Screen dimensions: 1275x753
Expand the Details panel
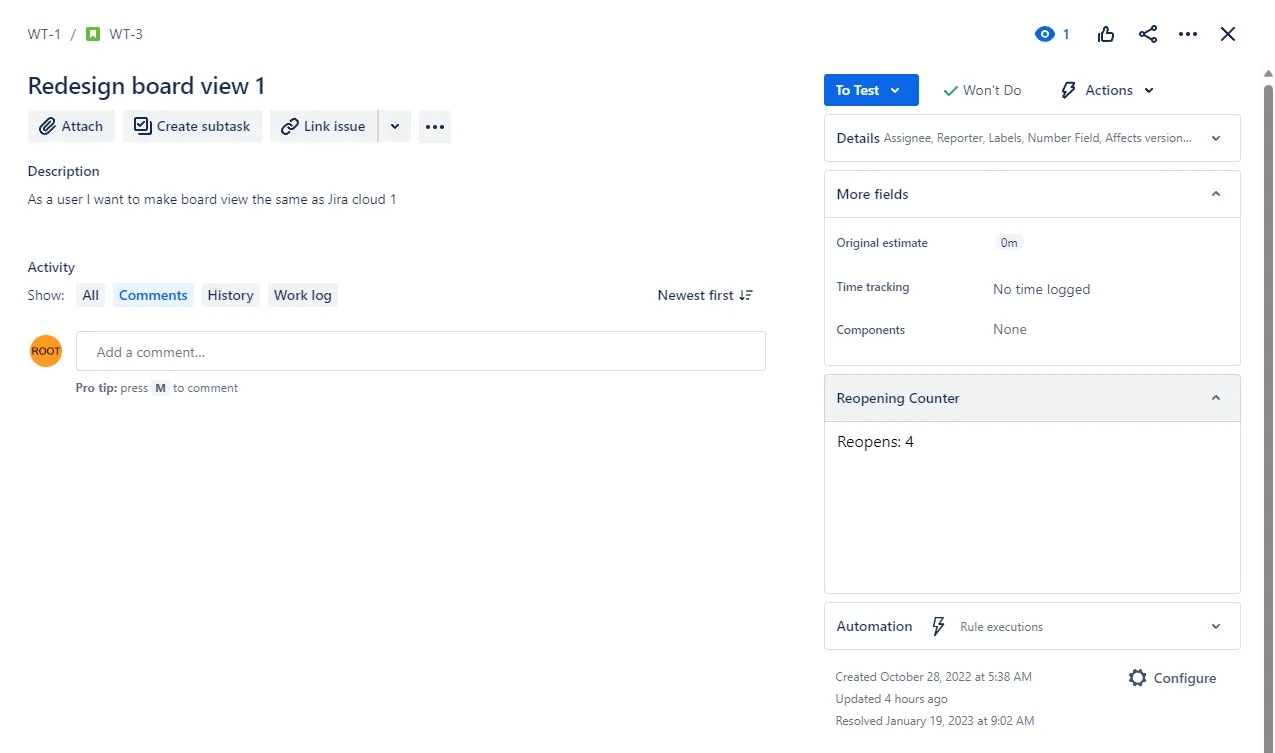(1032, 138)
